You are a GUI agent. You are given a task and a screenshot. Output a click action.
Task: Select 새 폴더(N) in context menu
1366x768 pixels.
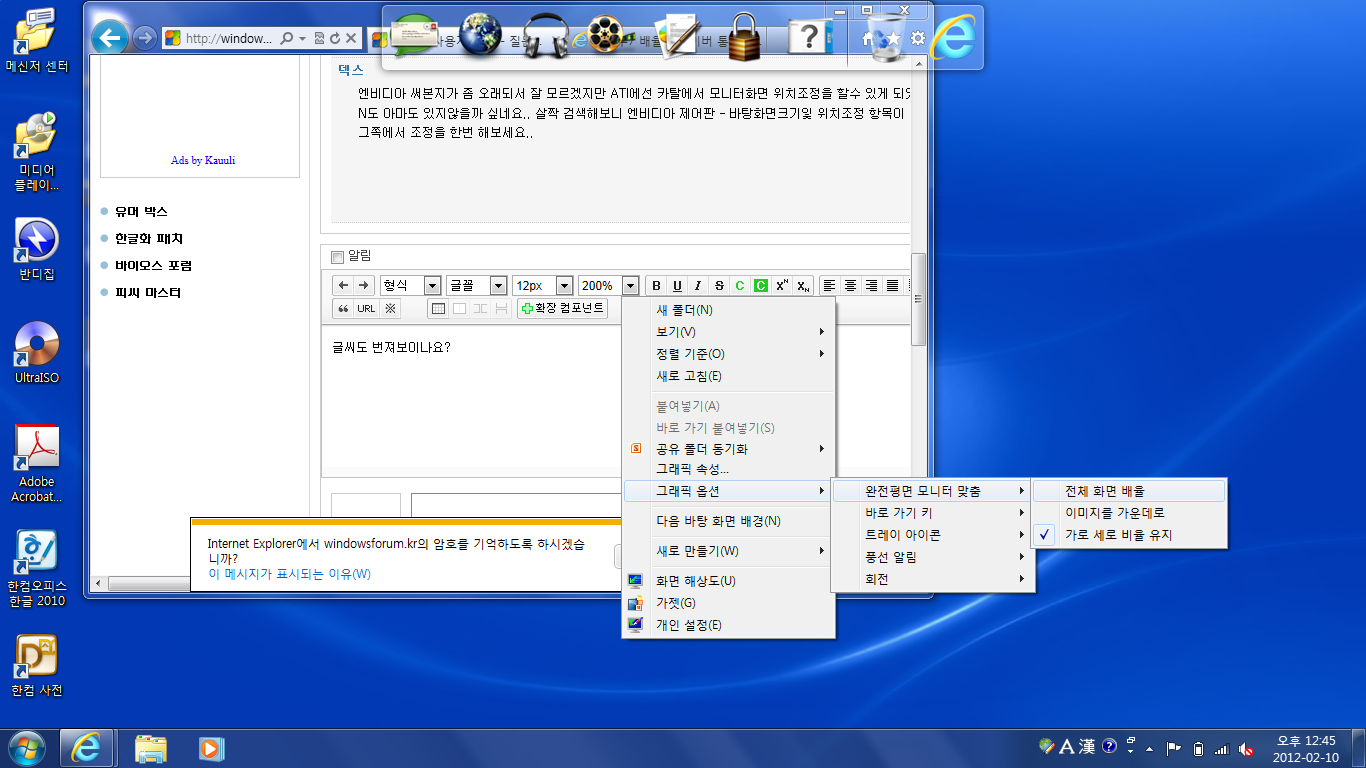(x=728, y=310)
